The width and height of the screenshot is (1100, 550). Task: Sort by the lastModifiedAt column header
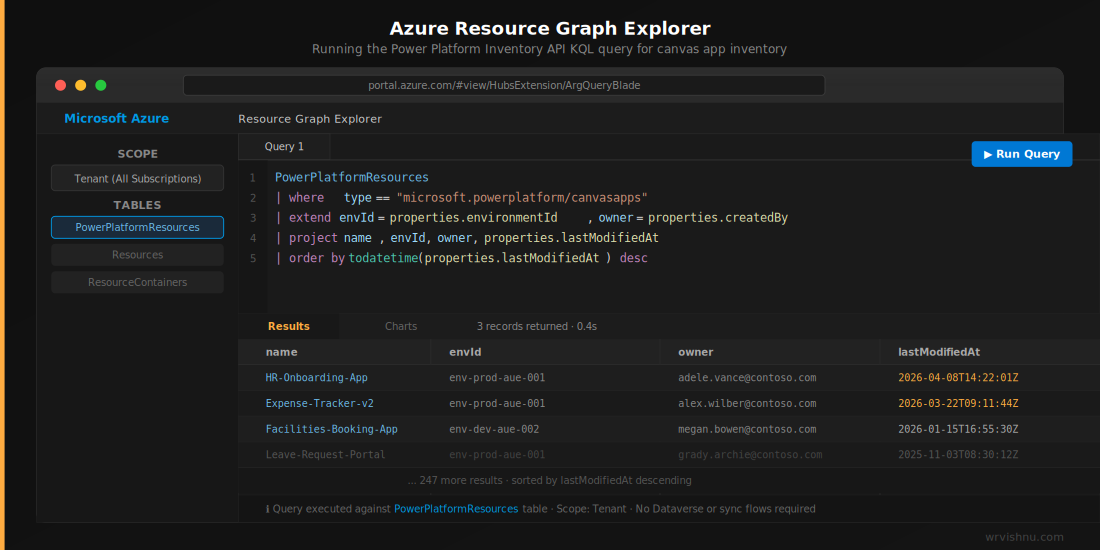tap(939, 352)
